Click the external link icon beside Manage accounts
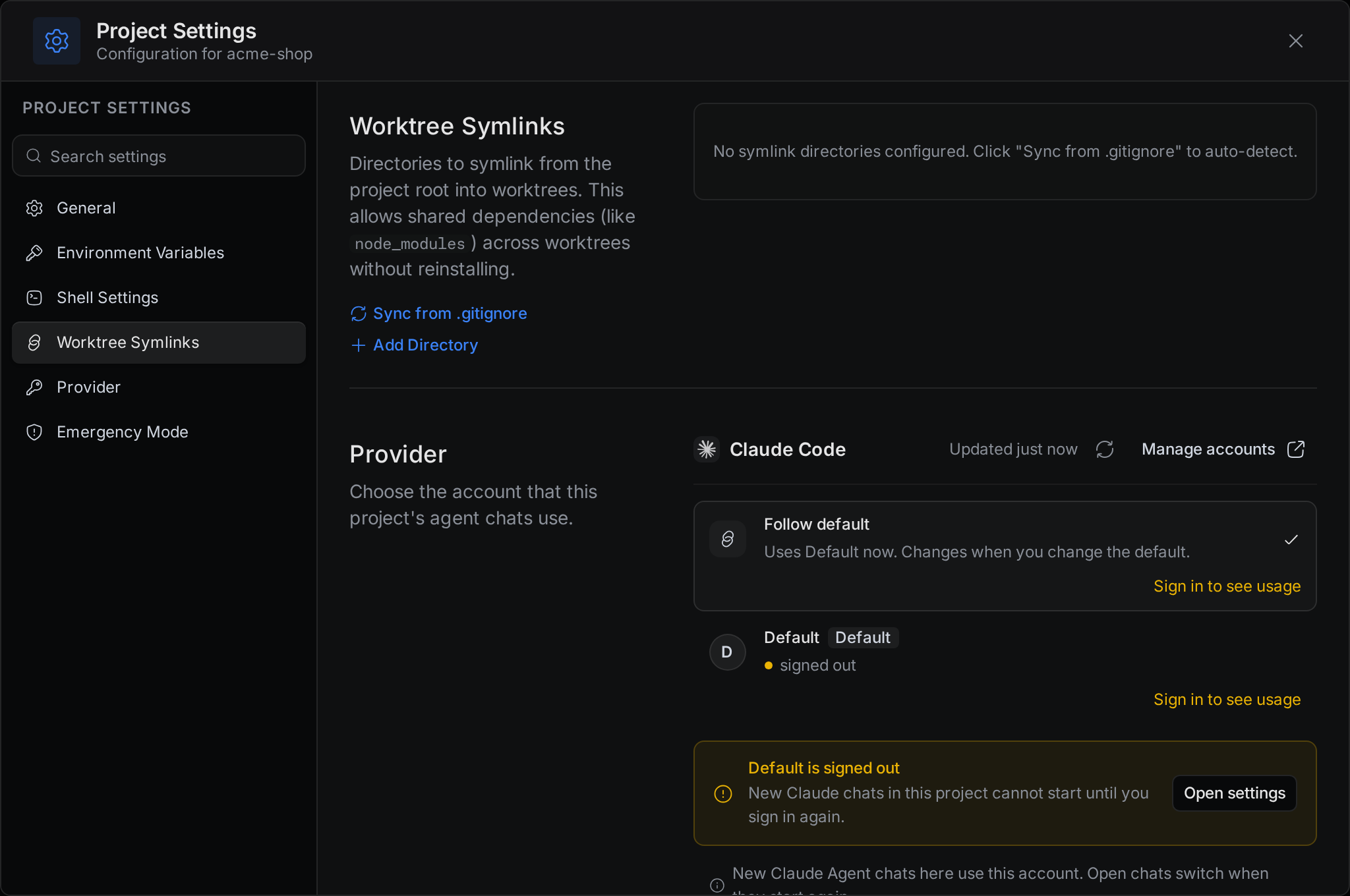Viewport: 1350px width, 896px height. [x=1296, y=449]
